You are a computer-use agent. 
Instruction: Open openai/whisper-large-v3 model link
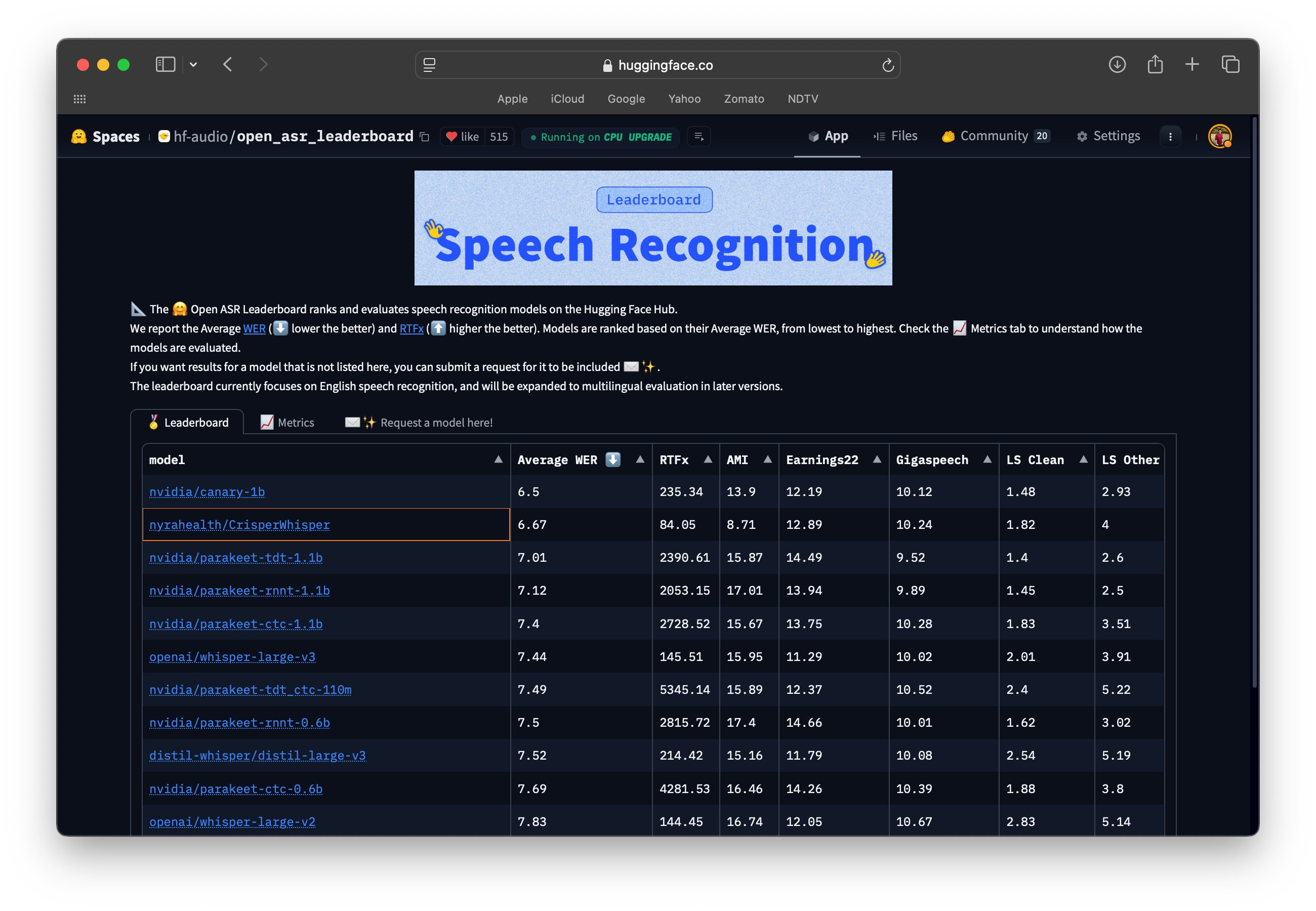click(x=232, y=656)
